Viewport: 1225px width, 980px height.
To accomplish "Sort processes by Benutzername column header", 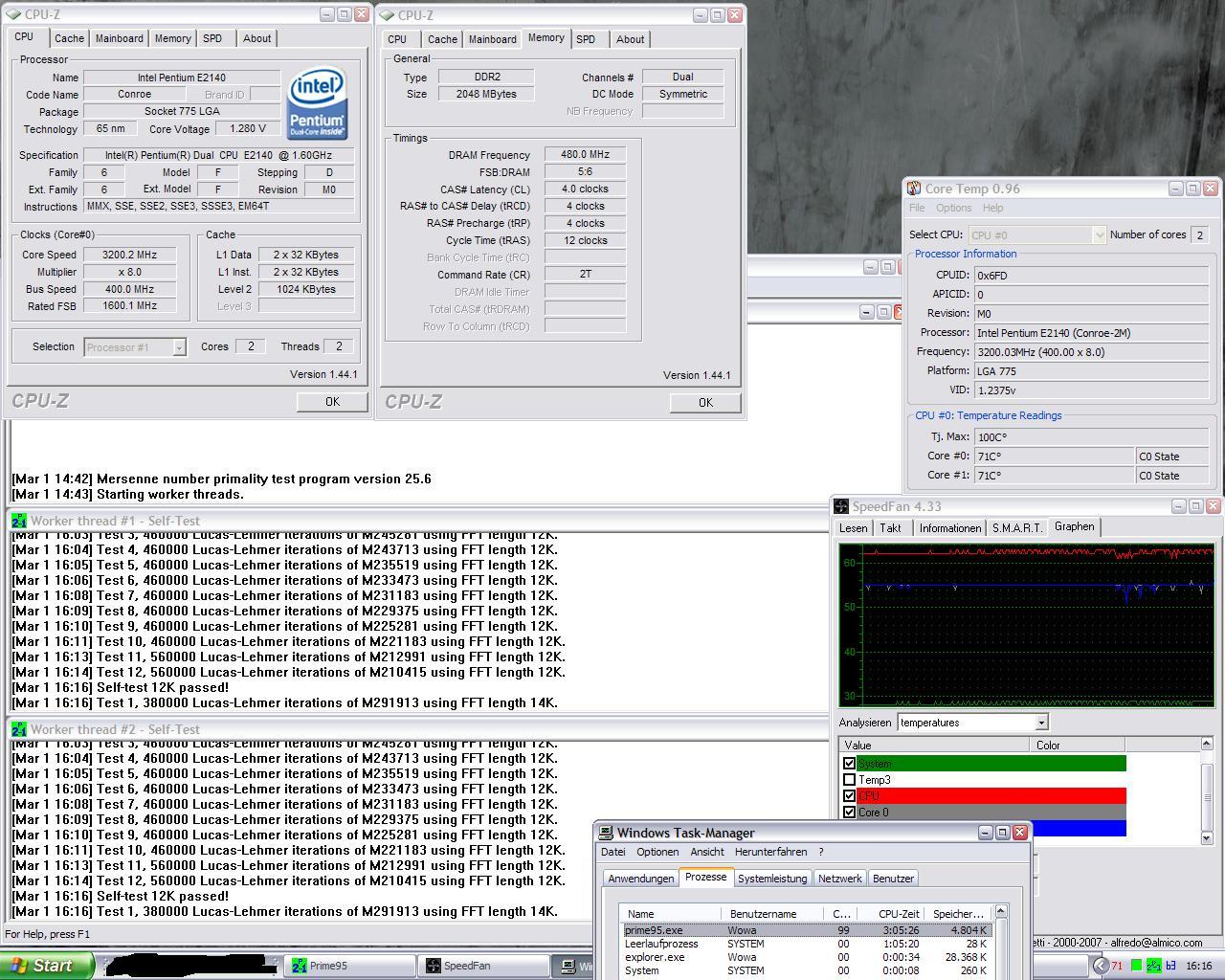I will coord(774,914).
